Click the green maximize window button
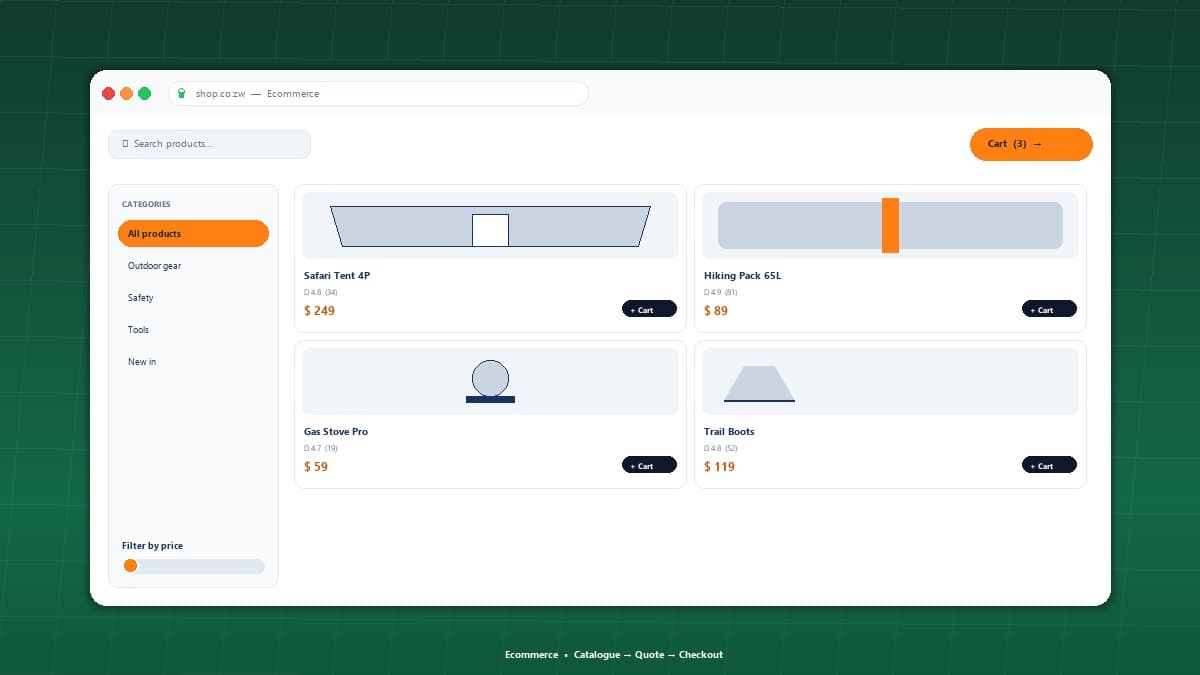Screen dimensions: 1200x675 tap(144, 94)
